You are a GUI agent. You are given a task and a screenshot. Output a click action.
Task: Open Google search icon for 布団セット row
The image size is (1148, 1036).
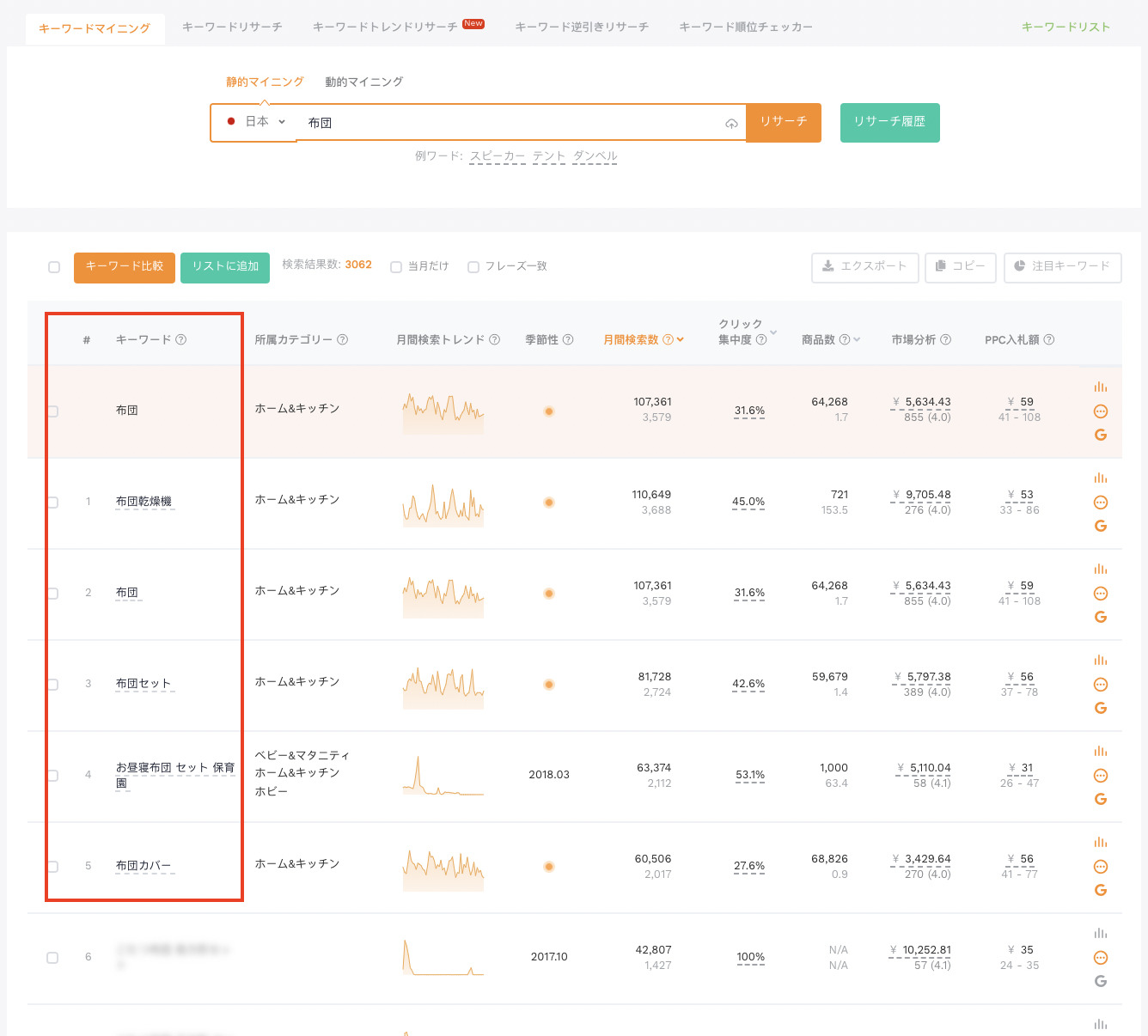[x=1100, y=708]
